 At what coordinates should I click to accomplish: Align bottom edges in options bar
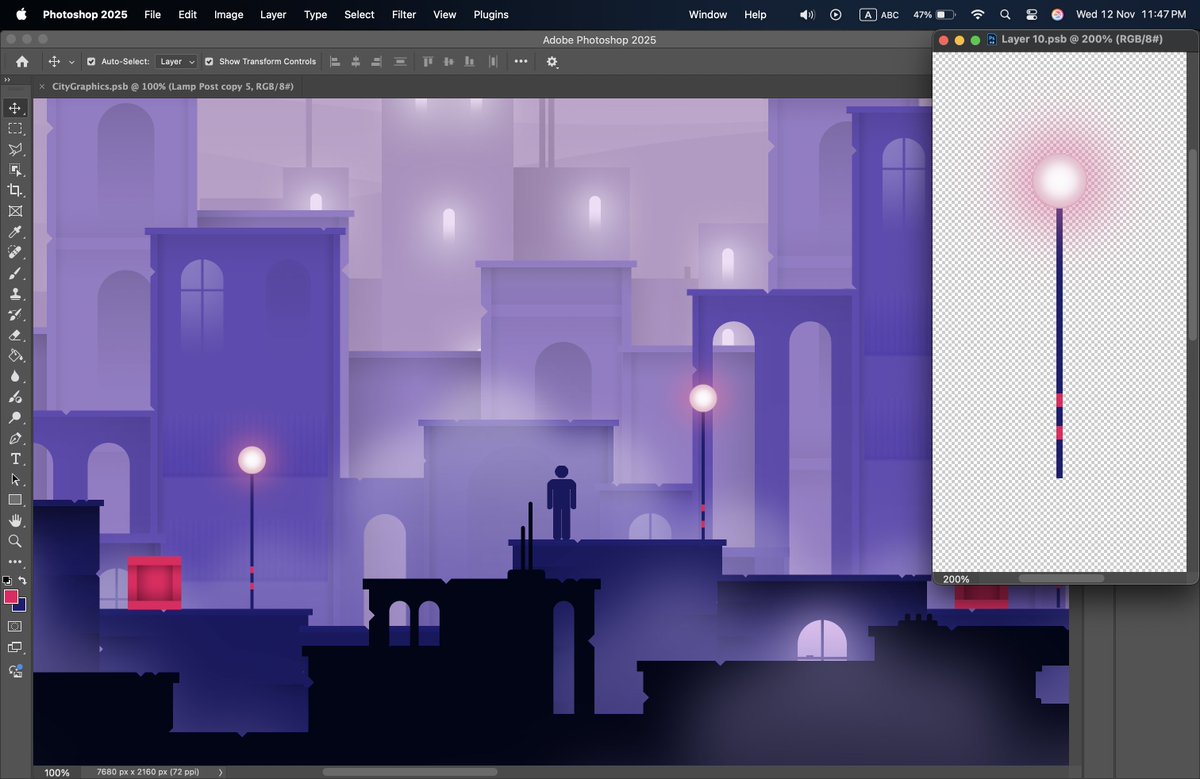tap(470, 61)
